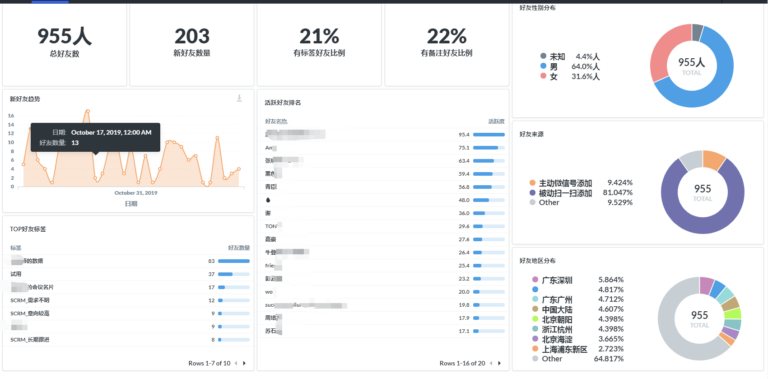Go to previous page of 活跃好友排名 table
The image size is (768, 379).
point(491,363)
